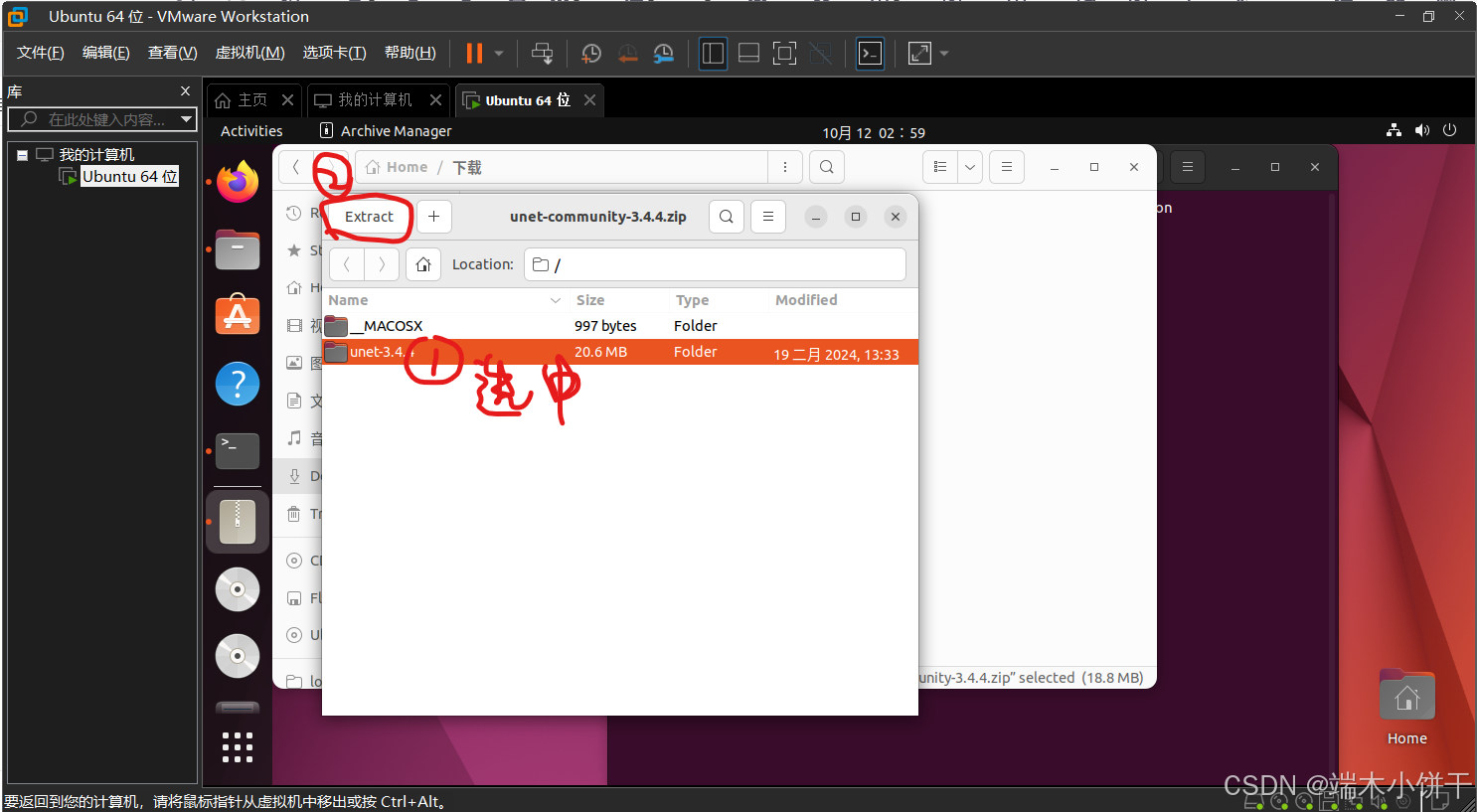This screenshot has width=1477, height=812.
Task: Open Files from the Ubuntu dock
Action: pyautogui.click(x=238, y=249)
